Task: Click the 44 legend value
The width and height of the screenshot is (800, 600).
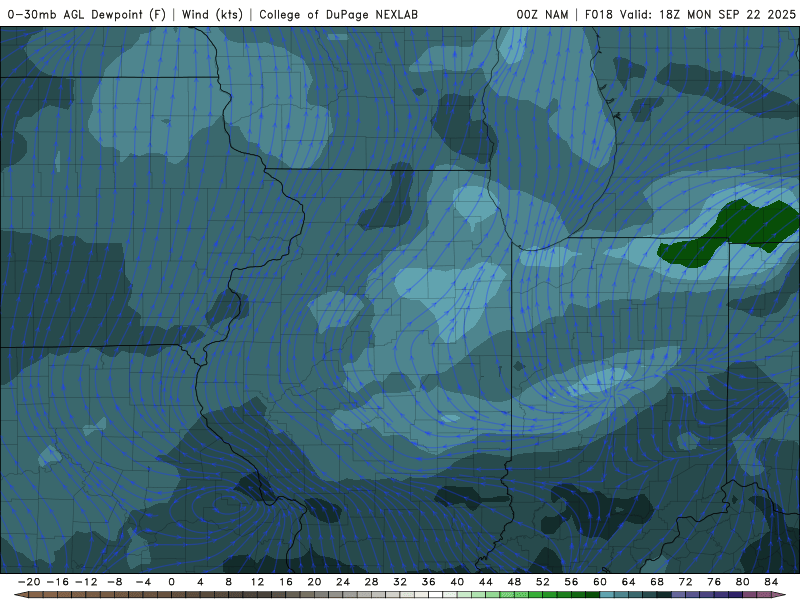Action: 486,582
